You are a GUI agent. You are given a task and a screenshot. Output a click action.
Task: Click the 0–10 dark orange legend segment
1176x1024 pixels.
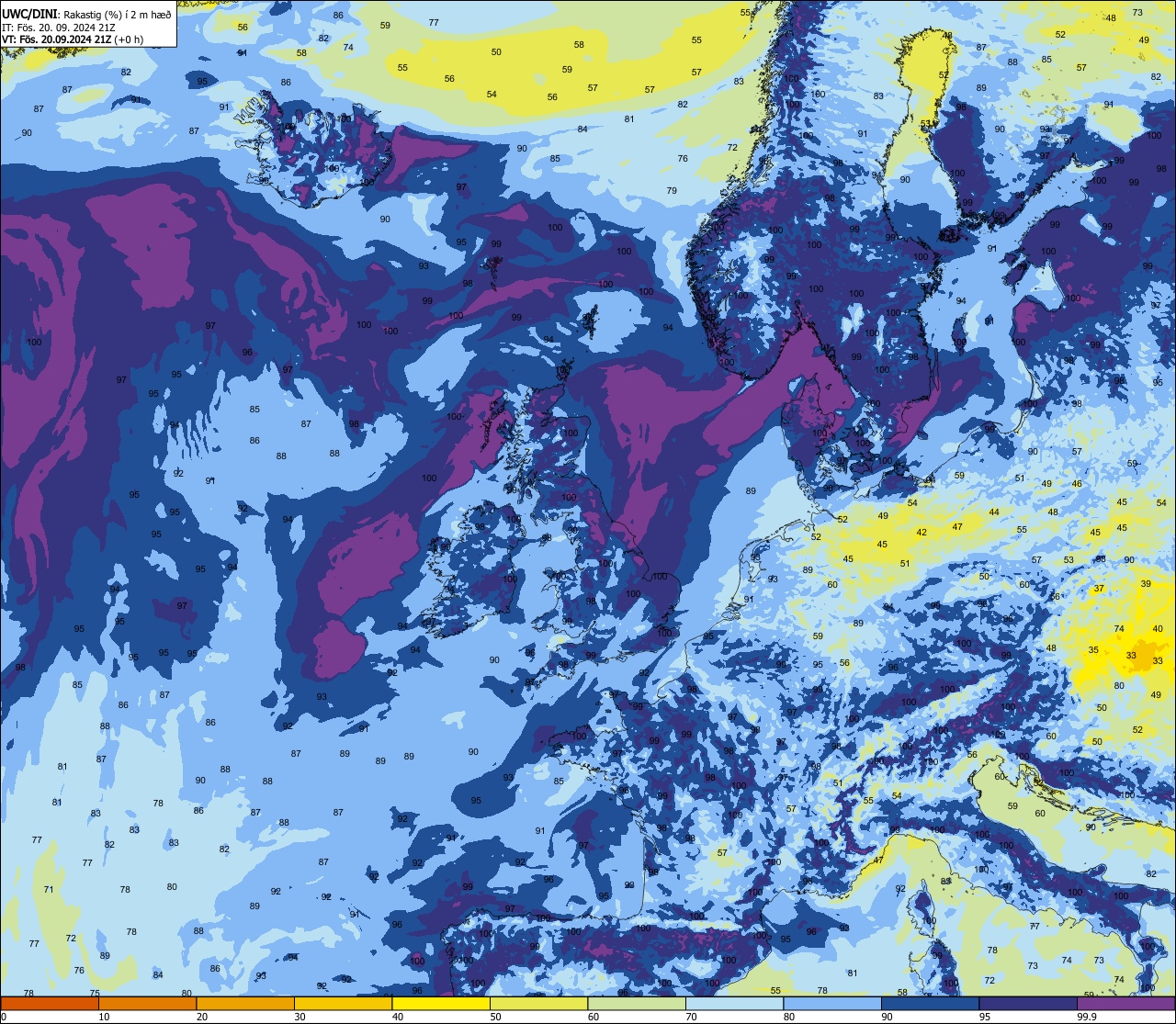coord(50,1003)
